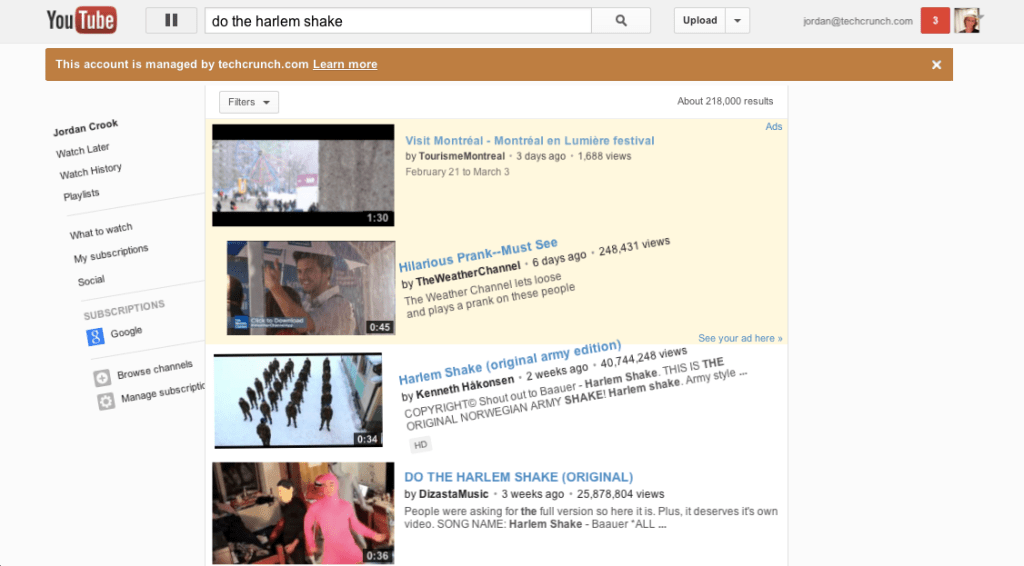Click the Upload button

[699, 20]
